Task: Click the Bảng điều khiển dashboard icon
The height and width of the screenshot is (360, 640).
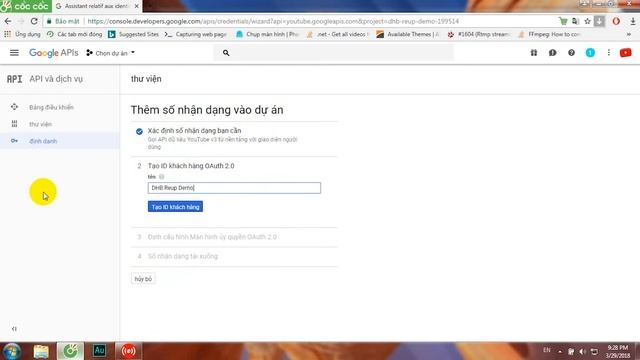Action: (x=14, y=107)
